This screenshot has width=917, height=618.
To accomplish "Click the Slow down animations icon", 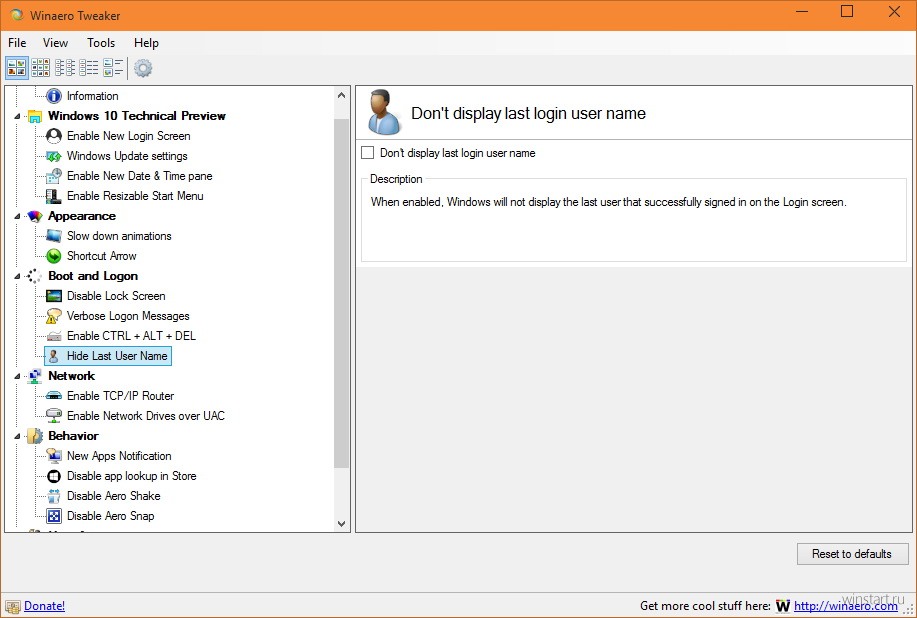I will 54,236.
